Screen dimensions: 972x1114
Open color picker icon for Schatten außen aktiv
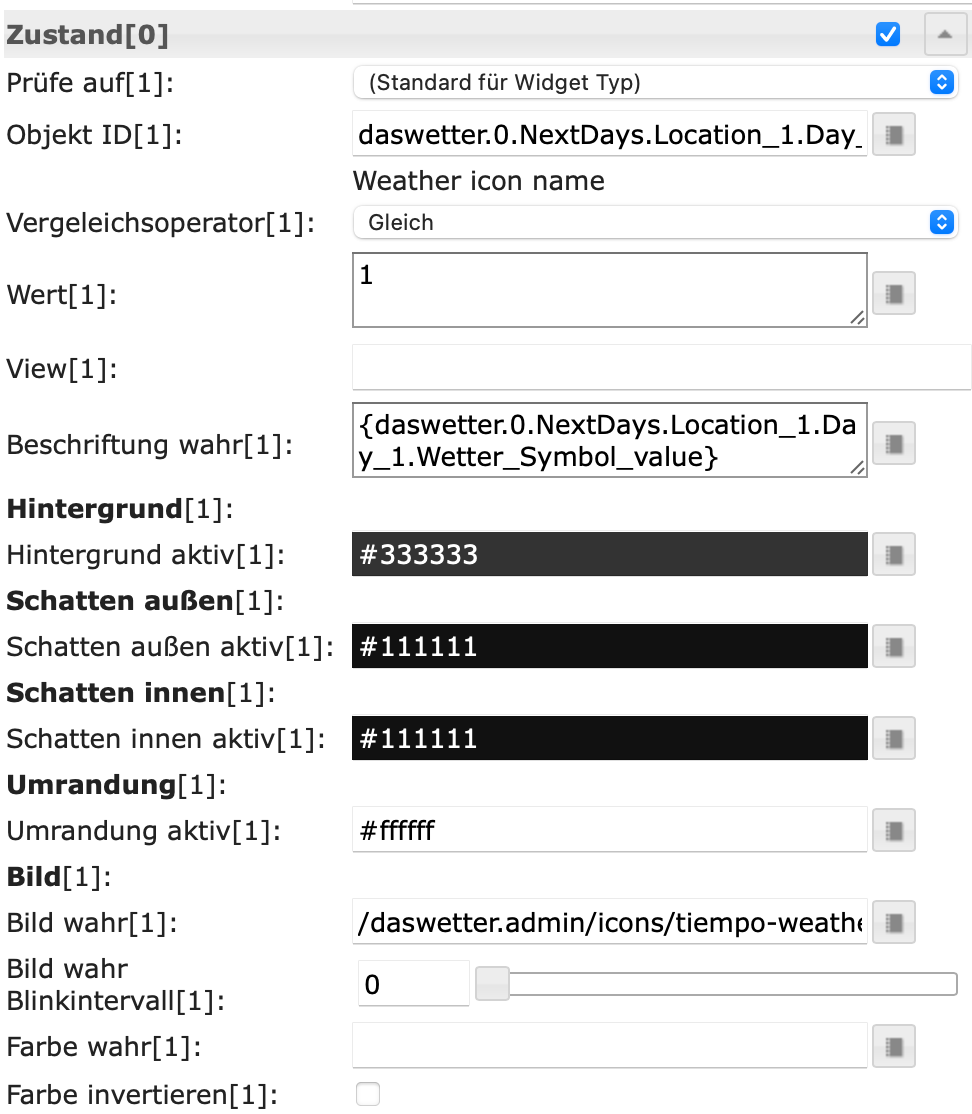(894, 646)
